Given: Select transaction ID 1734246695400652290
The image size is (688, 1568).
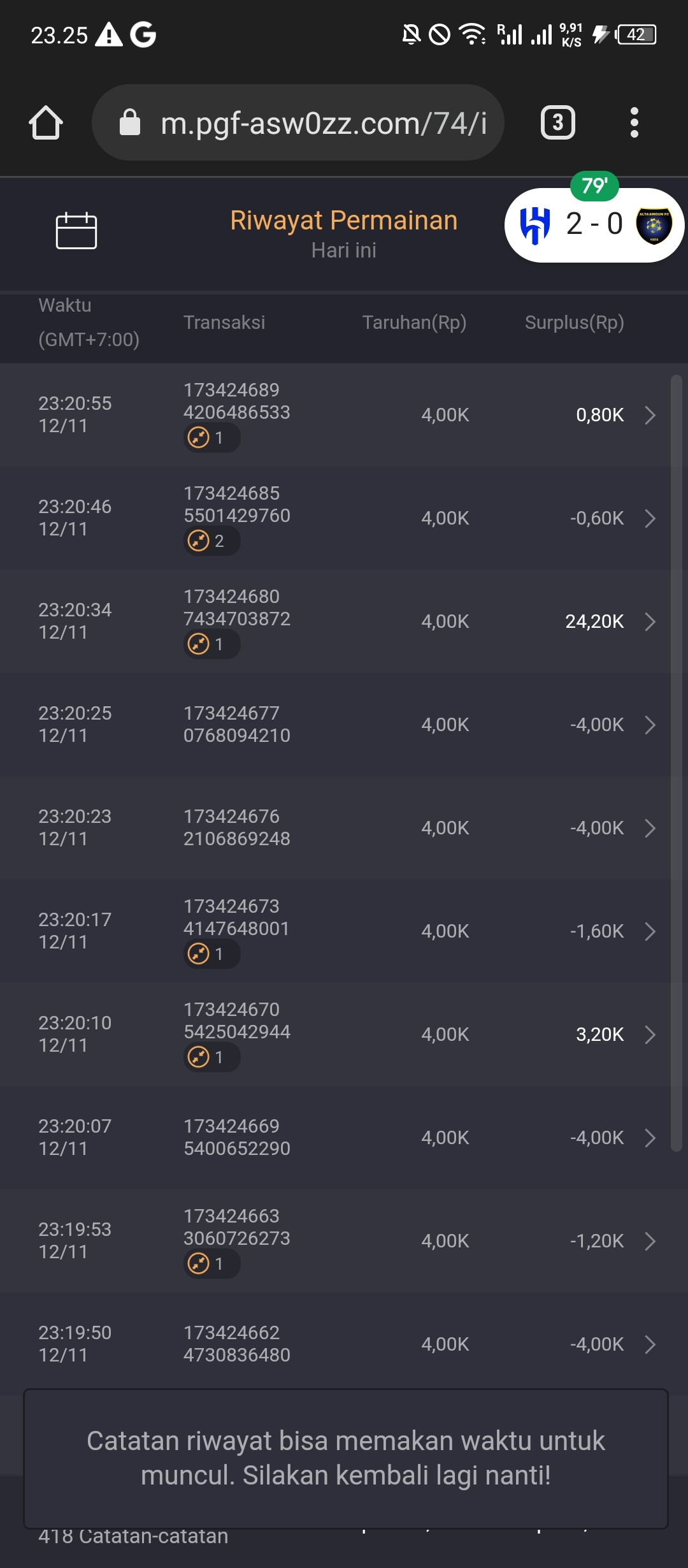Looking at the screenshot, I should click(236, 1137).
